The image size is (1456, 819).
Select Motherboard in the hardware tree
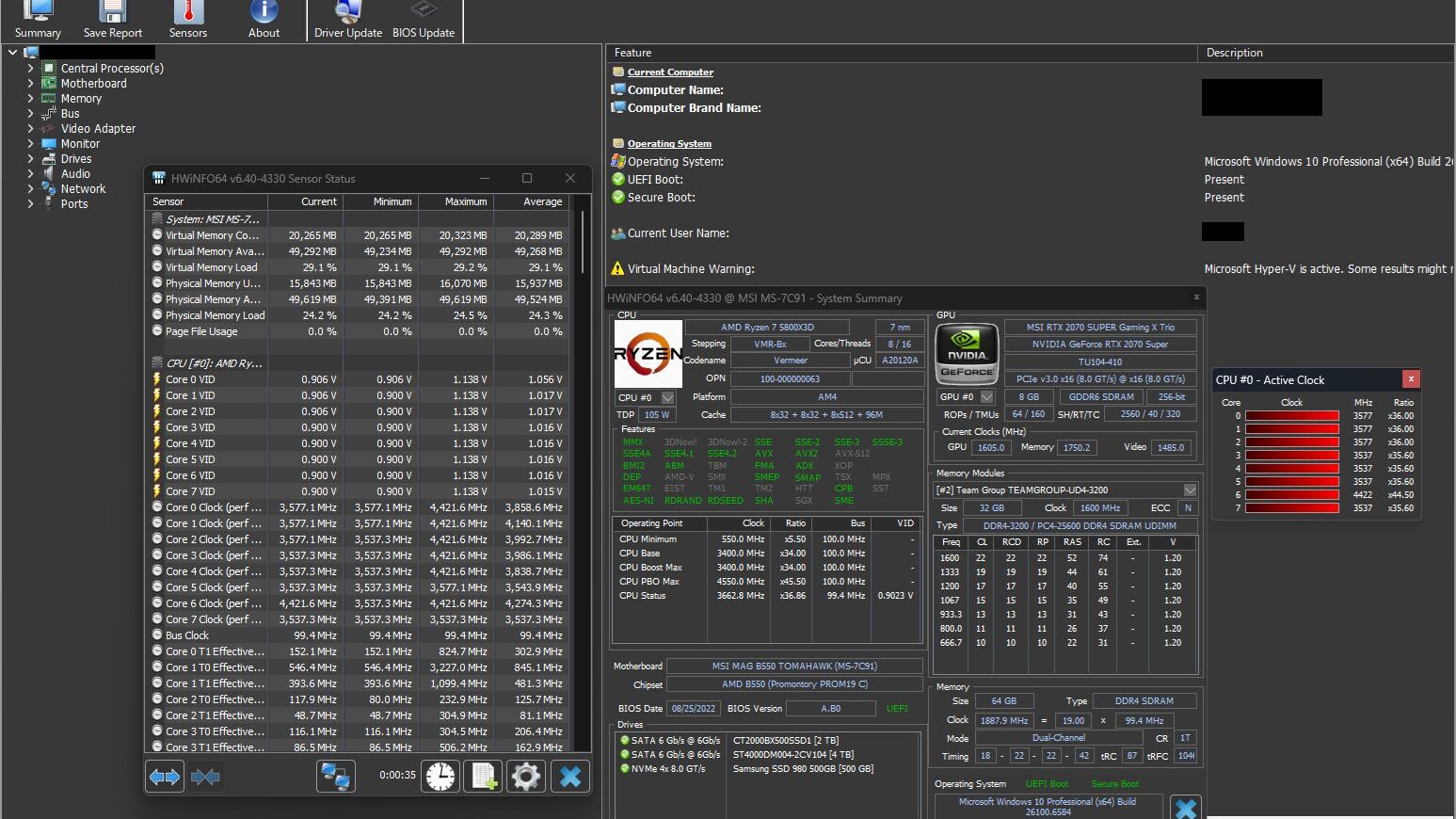[93, 84]
